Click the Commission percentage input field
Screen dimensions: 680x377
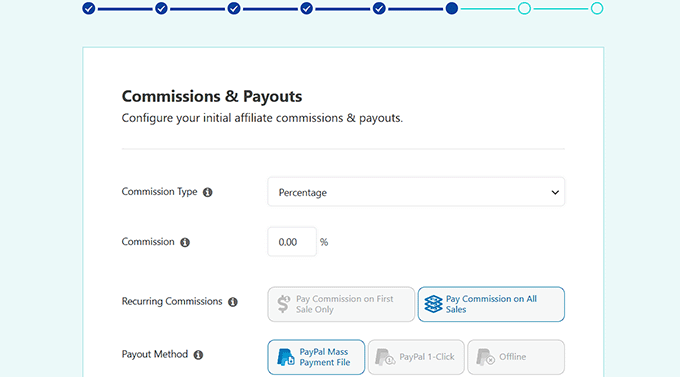(x=292, y=242)
